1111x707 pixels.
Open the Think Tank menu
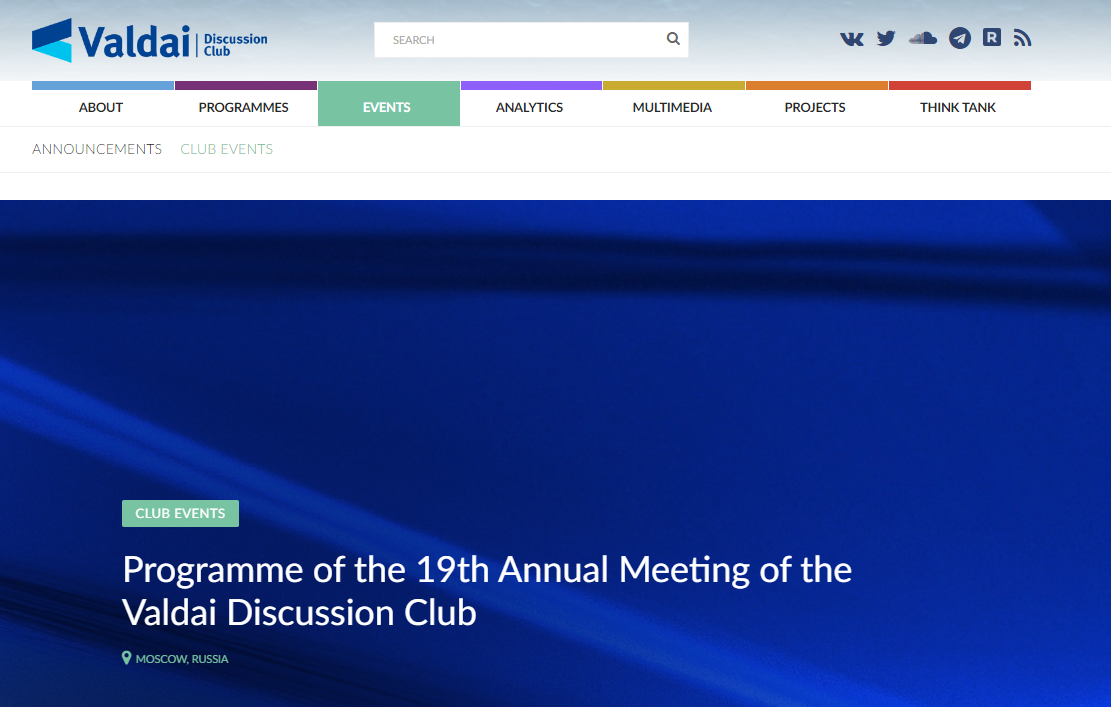958,107
